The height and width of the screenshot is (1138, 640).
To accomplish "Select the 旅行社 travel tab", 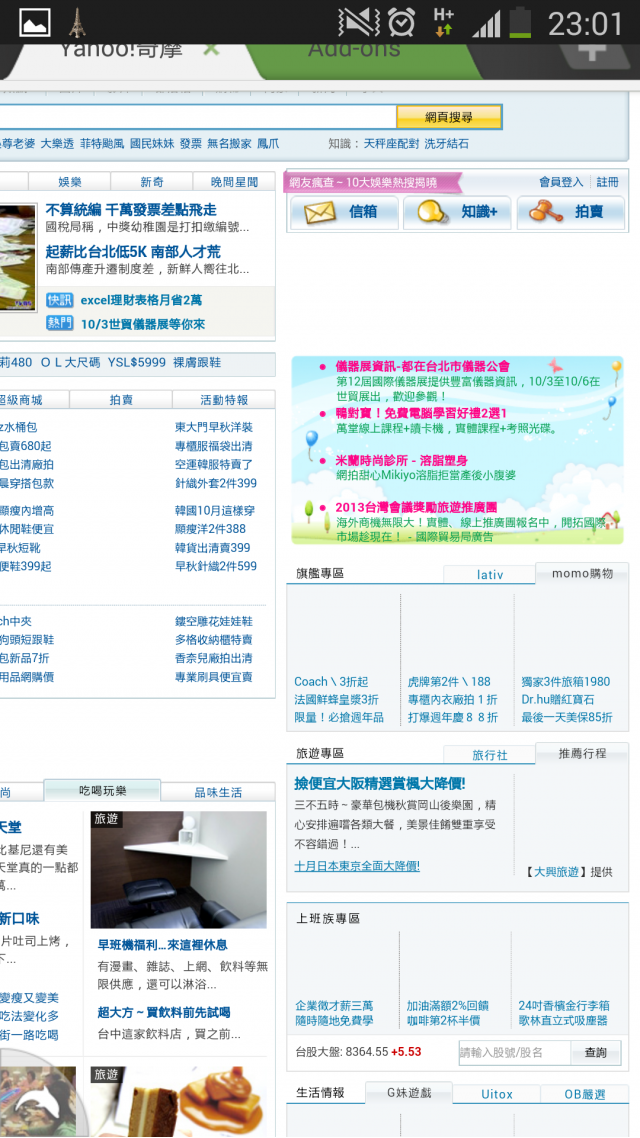I will (x=490, y=755).
